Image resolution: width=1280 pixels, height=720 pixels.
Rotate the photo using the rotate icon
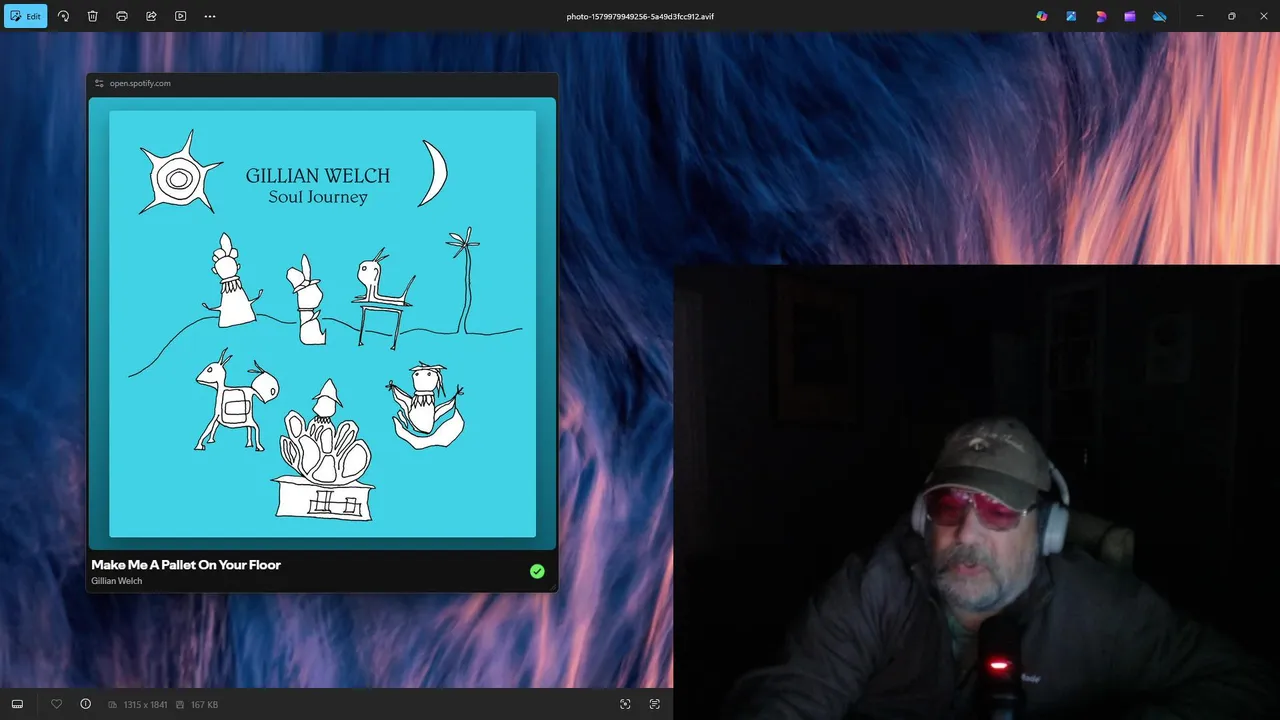[63, 16]
